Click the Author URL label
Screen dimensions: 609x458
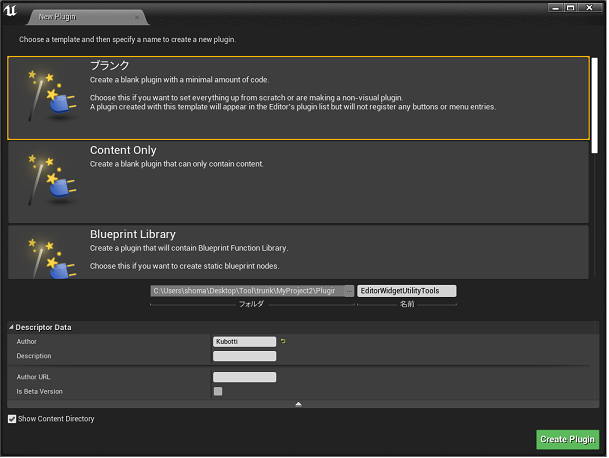[x=33, y=378]
